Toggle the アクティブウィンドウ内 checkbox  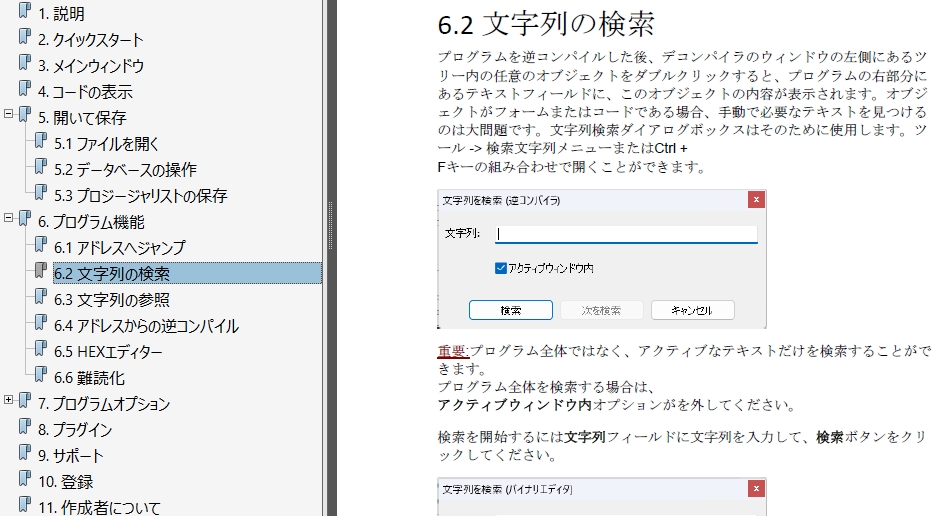[x=501, y=268]
